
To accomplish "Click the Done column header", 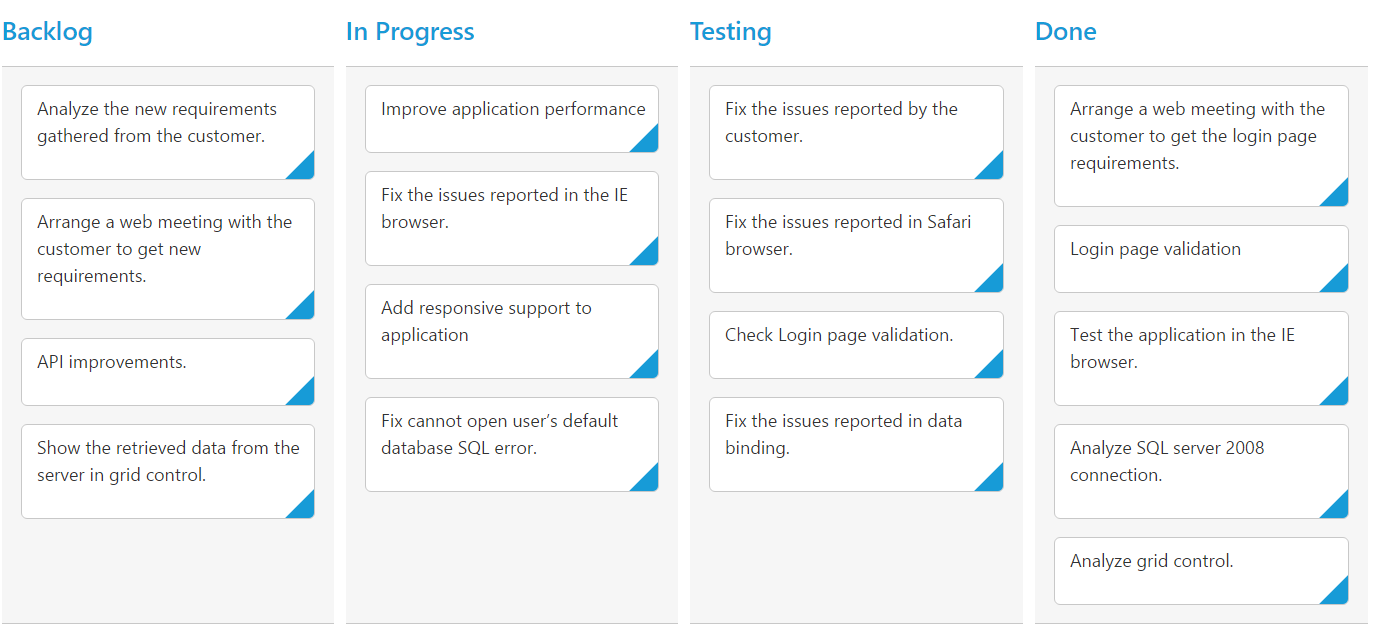I will pos(1065,32).
